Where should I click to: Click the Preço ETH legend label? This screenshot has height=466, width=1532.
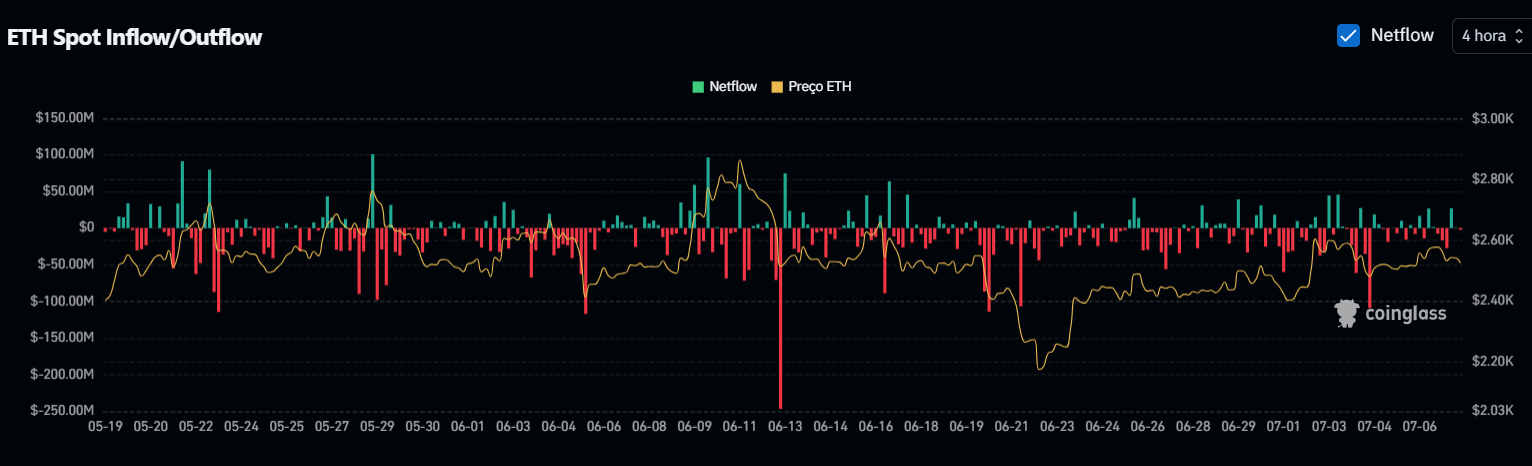(820, 87)
